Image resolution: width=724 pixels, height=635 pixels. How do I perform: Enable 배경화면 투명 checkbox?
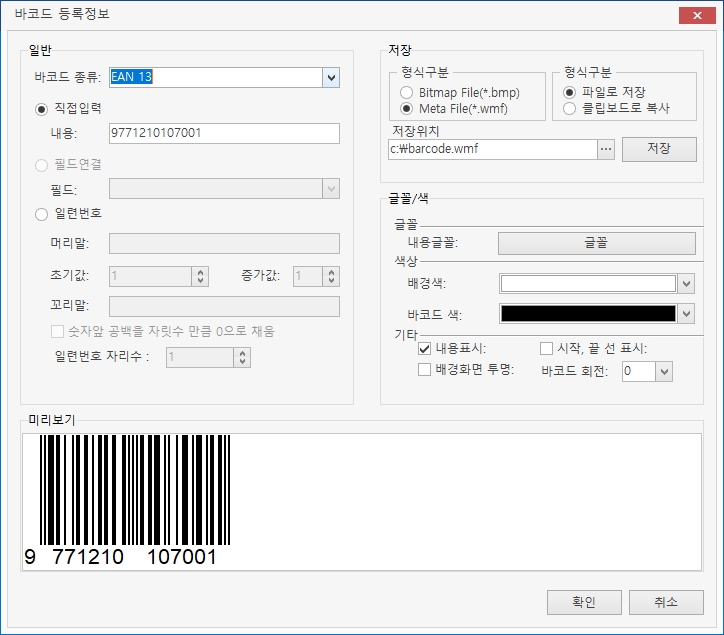pos(424,369)
